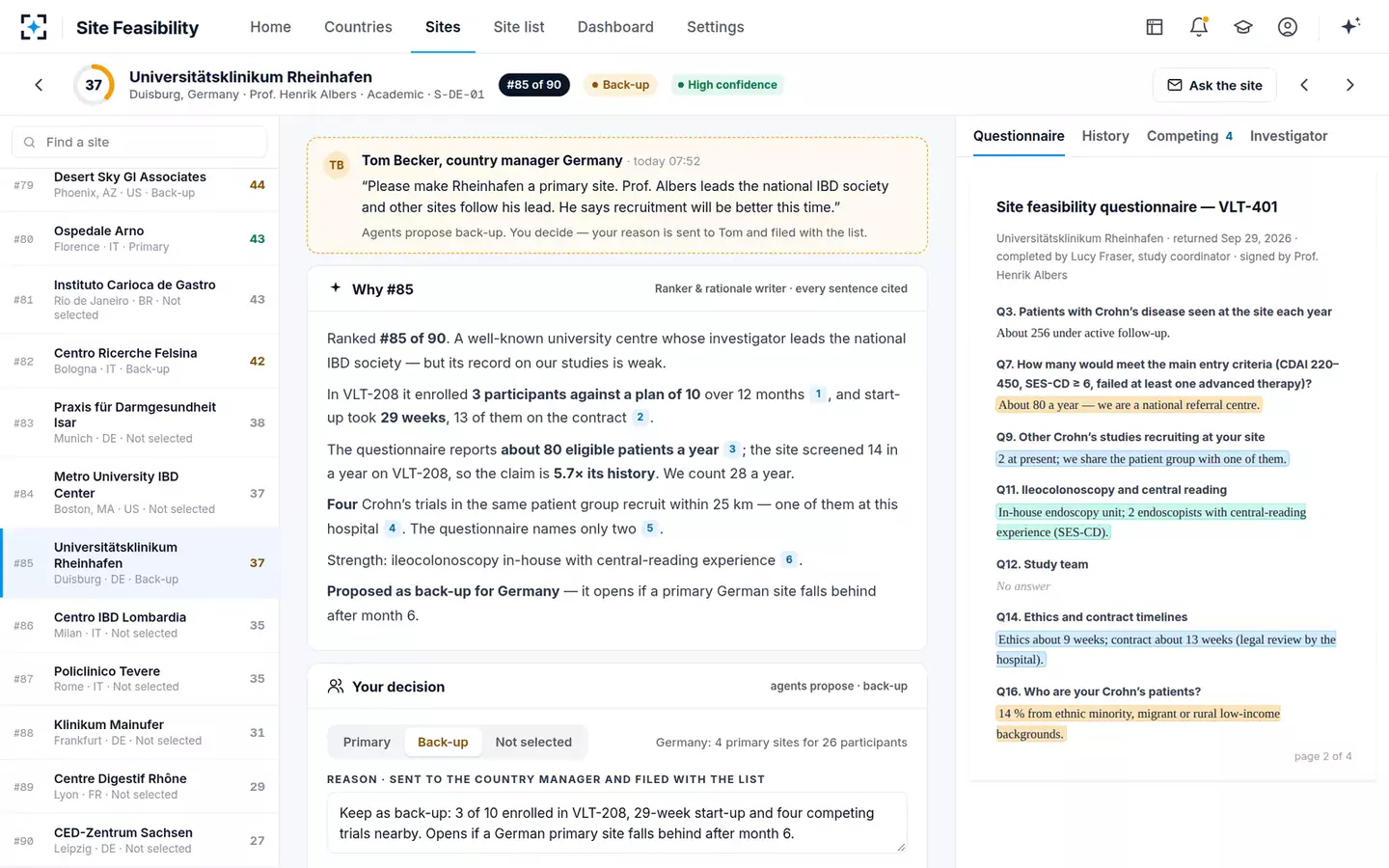The height and width of the screenshot is (868, 1389).
Task: Open the user account icon
Action: click(x=1288, y=27)
